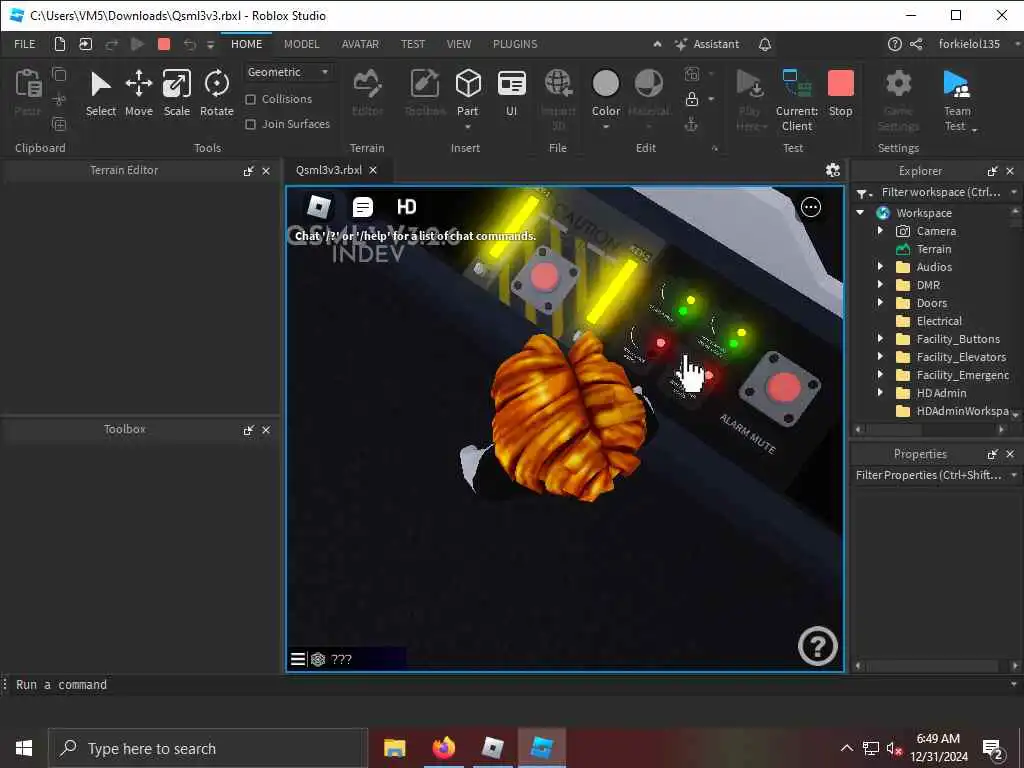The image size is (1024, 768).
Task: Switch to the AVATAR tab
Action: point(360,44)
